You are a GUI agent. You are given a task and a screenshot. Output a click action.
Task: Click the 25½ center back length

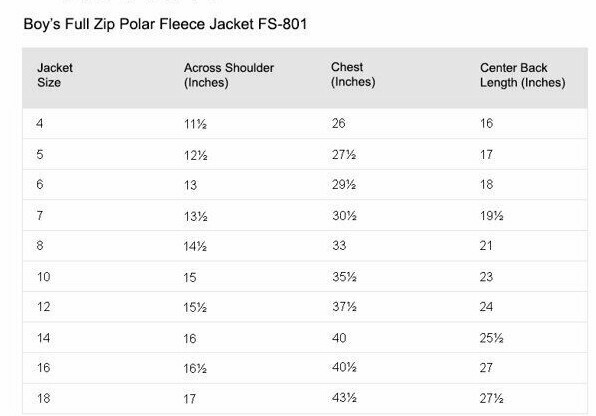point(491,338)
